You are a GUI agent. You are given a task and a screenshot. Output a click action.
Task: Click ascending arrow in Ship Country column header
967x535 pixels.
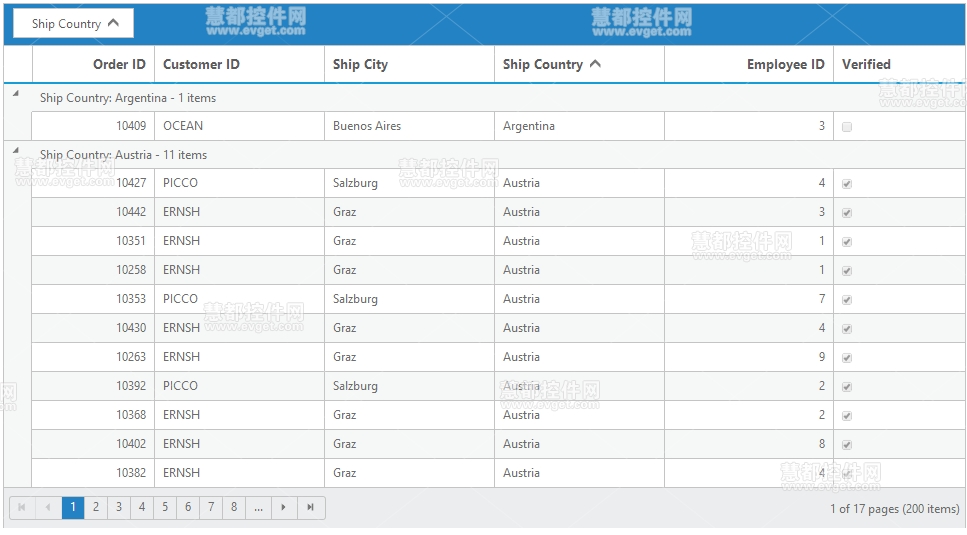tap(595, 63)
